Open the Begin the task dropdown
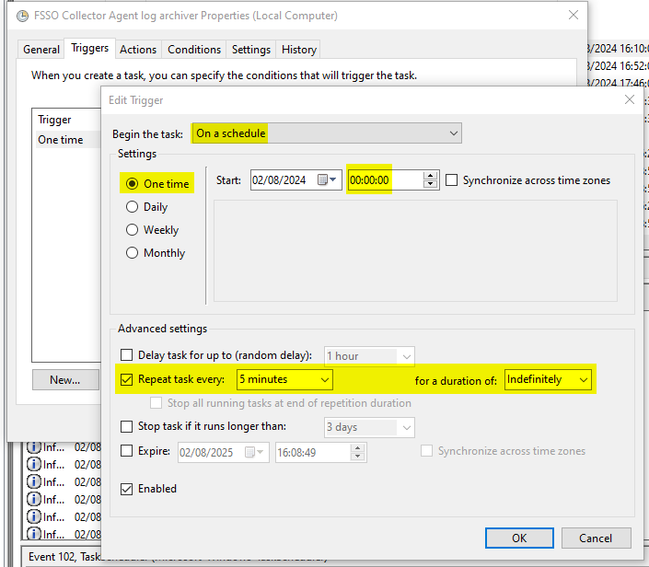This screenshot has height=567, width=649. [327, 133]
